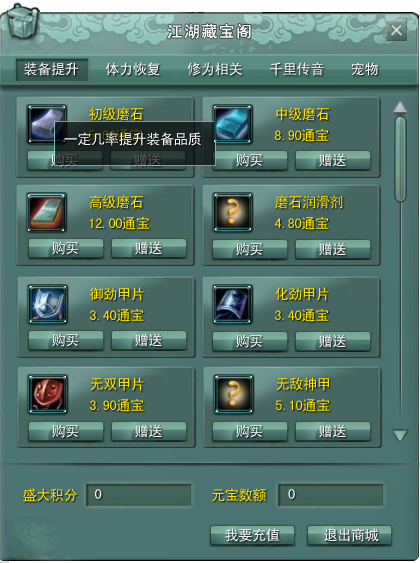Gift 高级磨石 using its 赠送 button
Image resolution: width=420 pixels, height=563 pixels.
click(x=149, y=248)
